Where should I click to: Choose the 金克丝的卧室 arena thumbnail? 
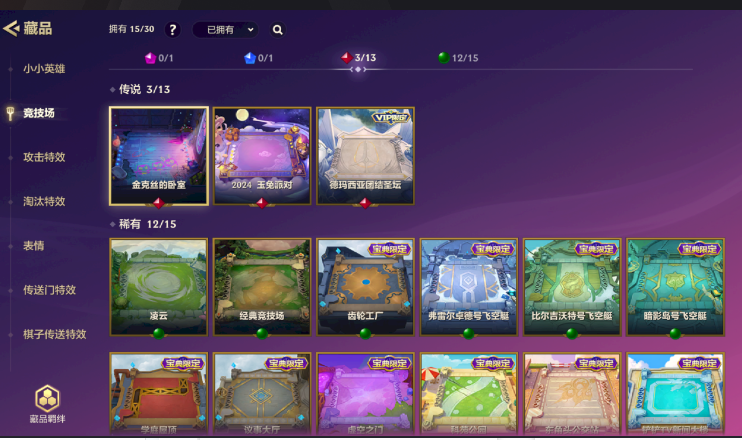[x=159, y=156]
